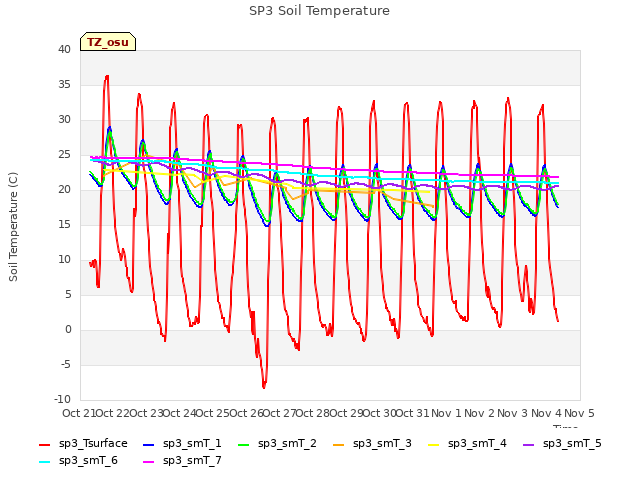Click the Oct 31 x-axis tick label
The width and height of the screenshot is (640, 480).
click(413, 413)
